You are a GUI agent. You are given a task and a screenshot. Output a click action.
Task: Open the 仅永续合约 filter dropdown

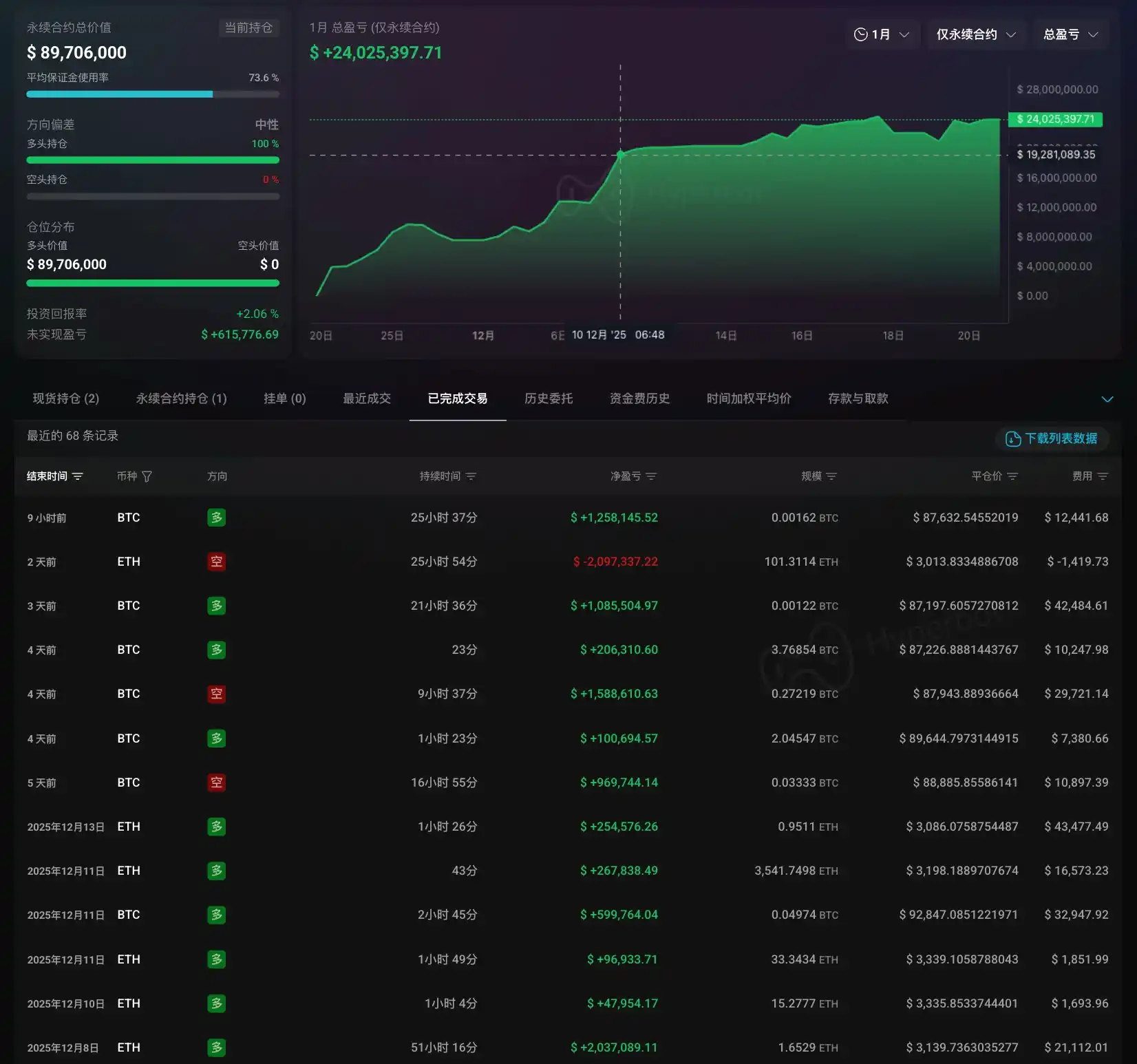click(977, 34)
